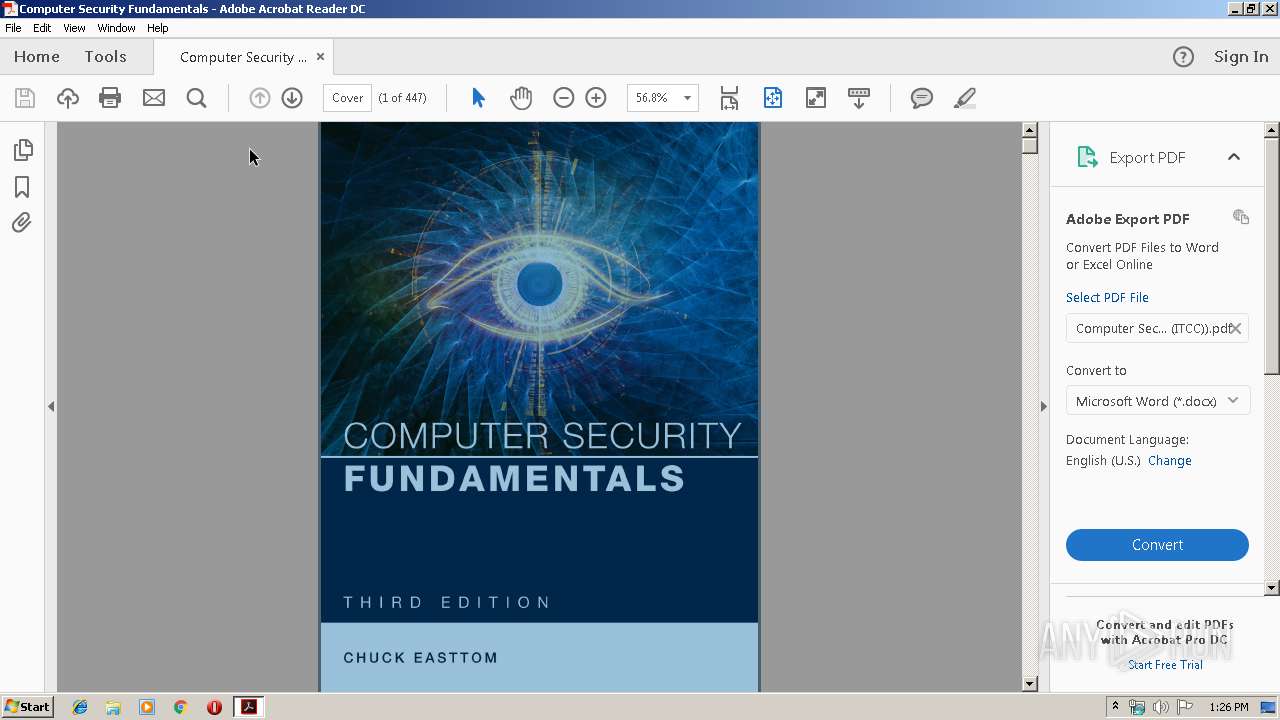Open the Page Thumbnails panel
Image resolution: width=1280 pixels, height=720 pixels.
click(22, 150)
